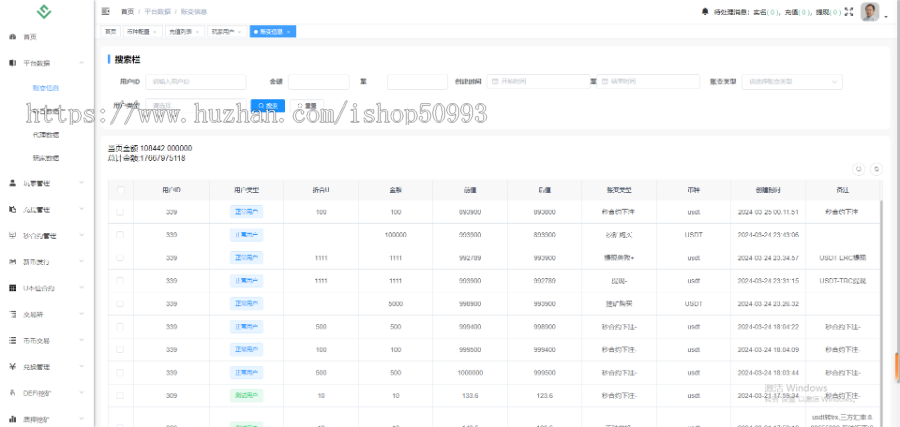900x427 pixels.
Task: Check the row dated 2024-03-25 00:11:51
Action: click(x=120, y=212)
